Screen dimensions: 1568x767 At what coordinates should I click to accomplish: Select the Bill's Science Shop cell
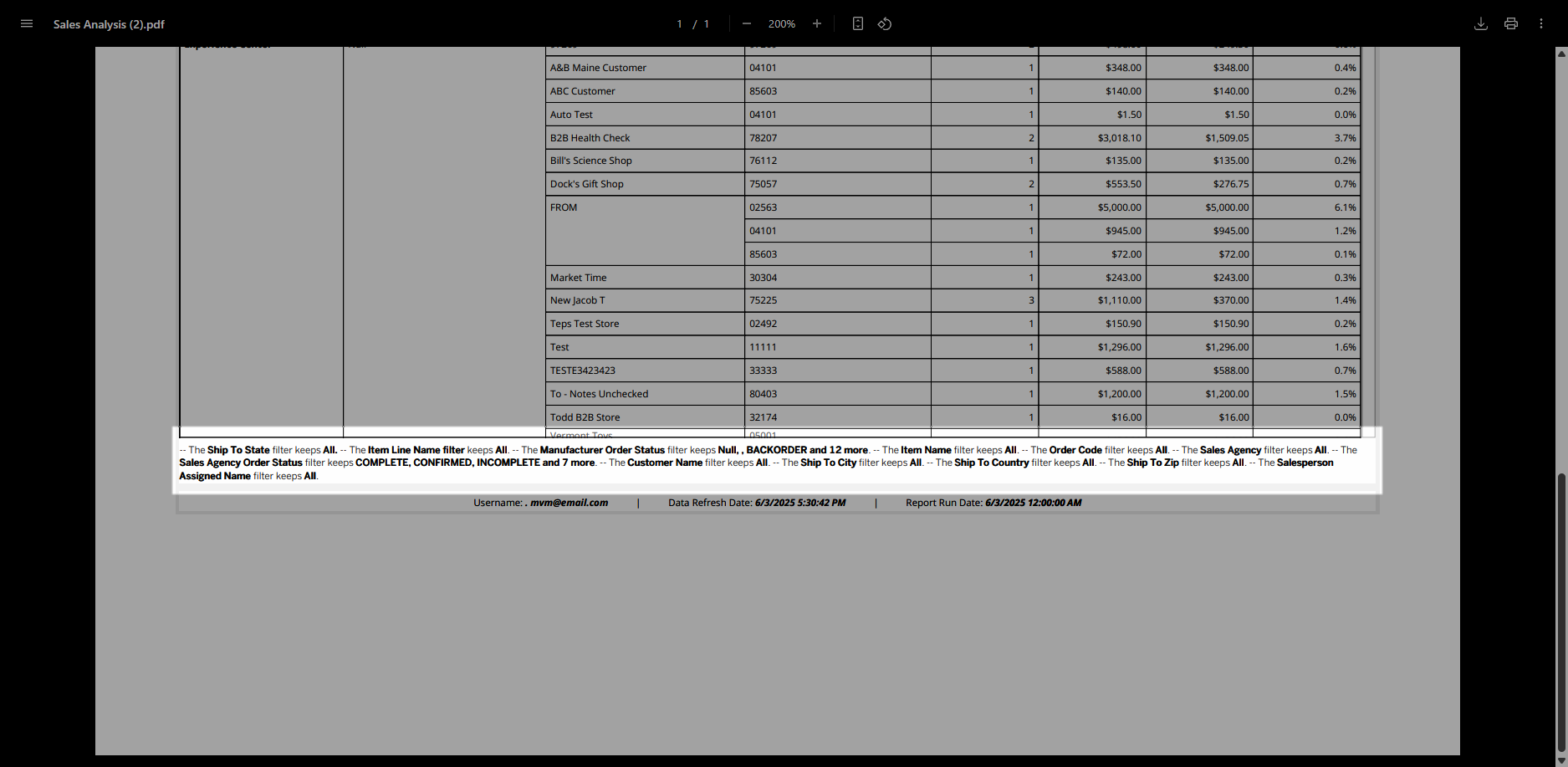(645, 161)
